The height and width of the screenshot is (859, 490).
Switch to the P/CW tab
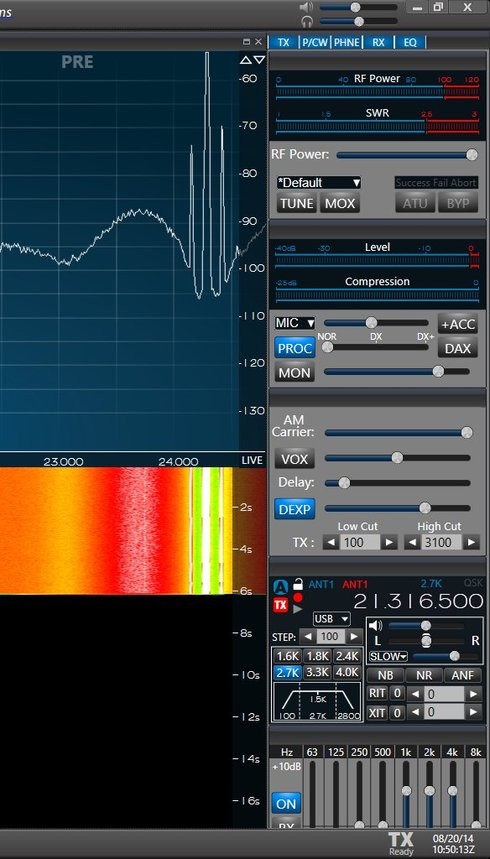point(315,42)
